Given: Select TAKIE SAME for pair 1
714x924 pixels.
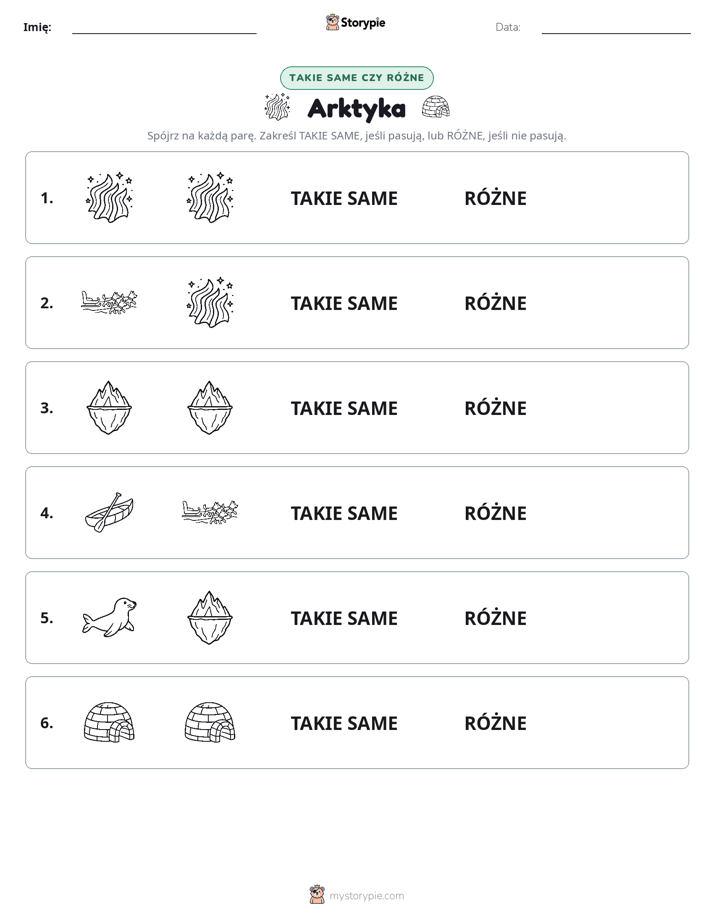Looking at the screenshot, I should (344, 199).
